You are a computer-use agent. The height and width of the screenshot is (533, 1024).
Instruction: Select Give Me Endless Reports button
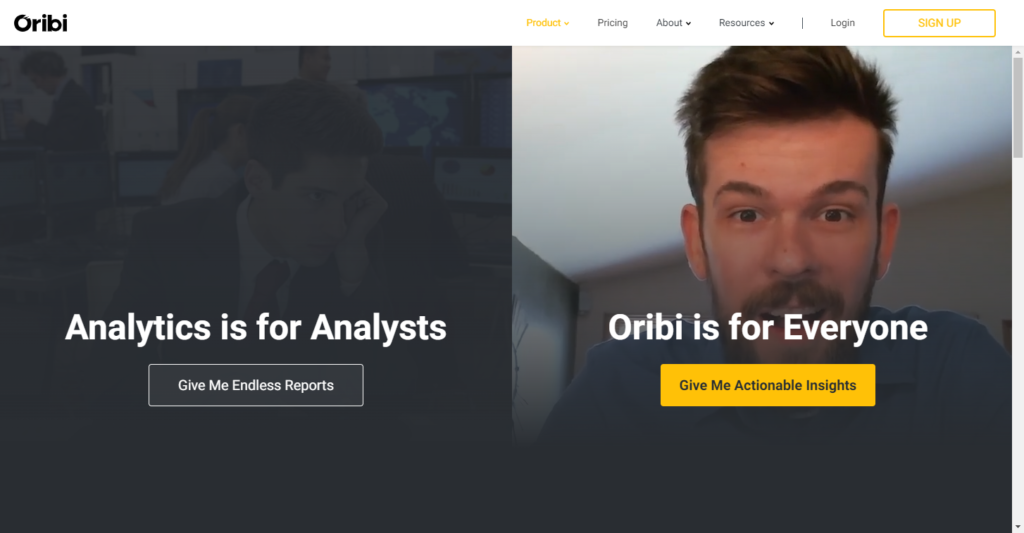pos(256,385)
